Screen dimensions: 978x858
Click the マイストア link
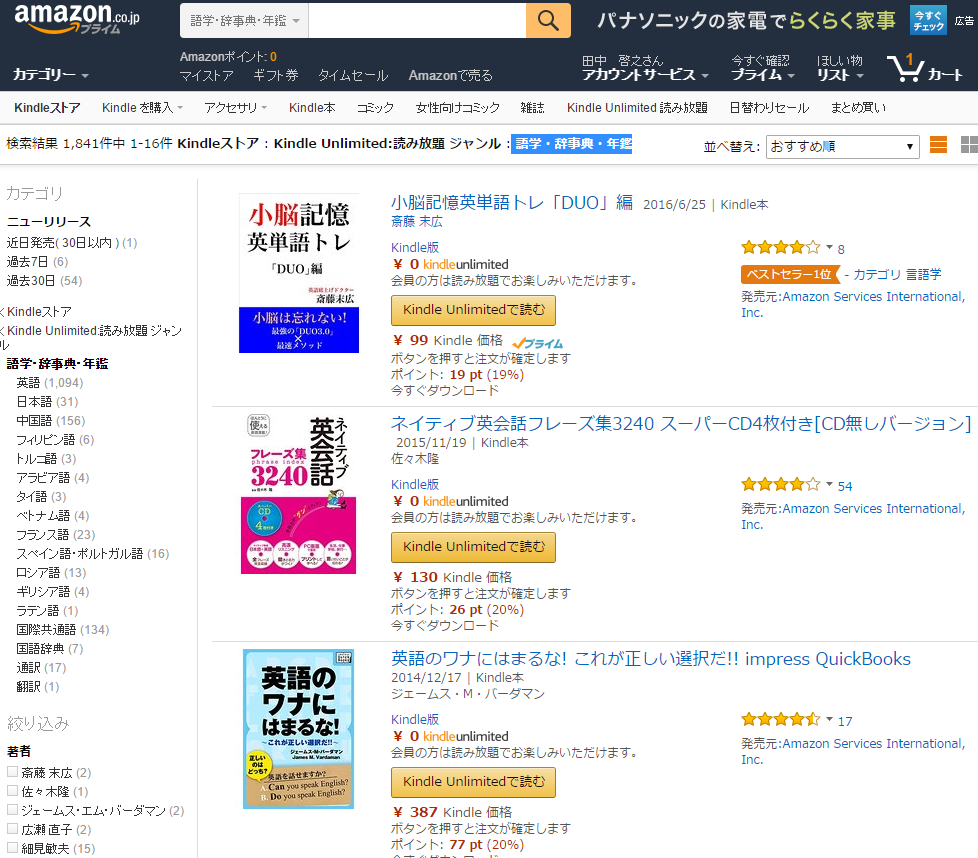click(x=206, y=75)
